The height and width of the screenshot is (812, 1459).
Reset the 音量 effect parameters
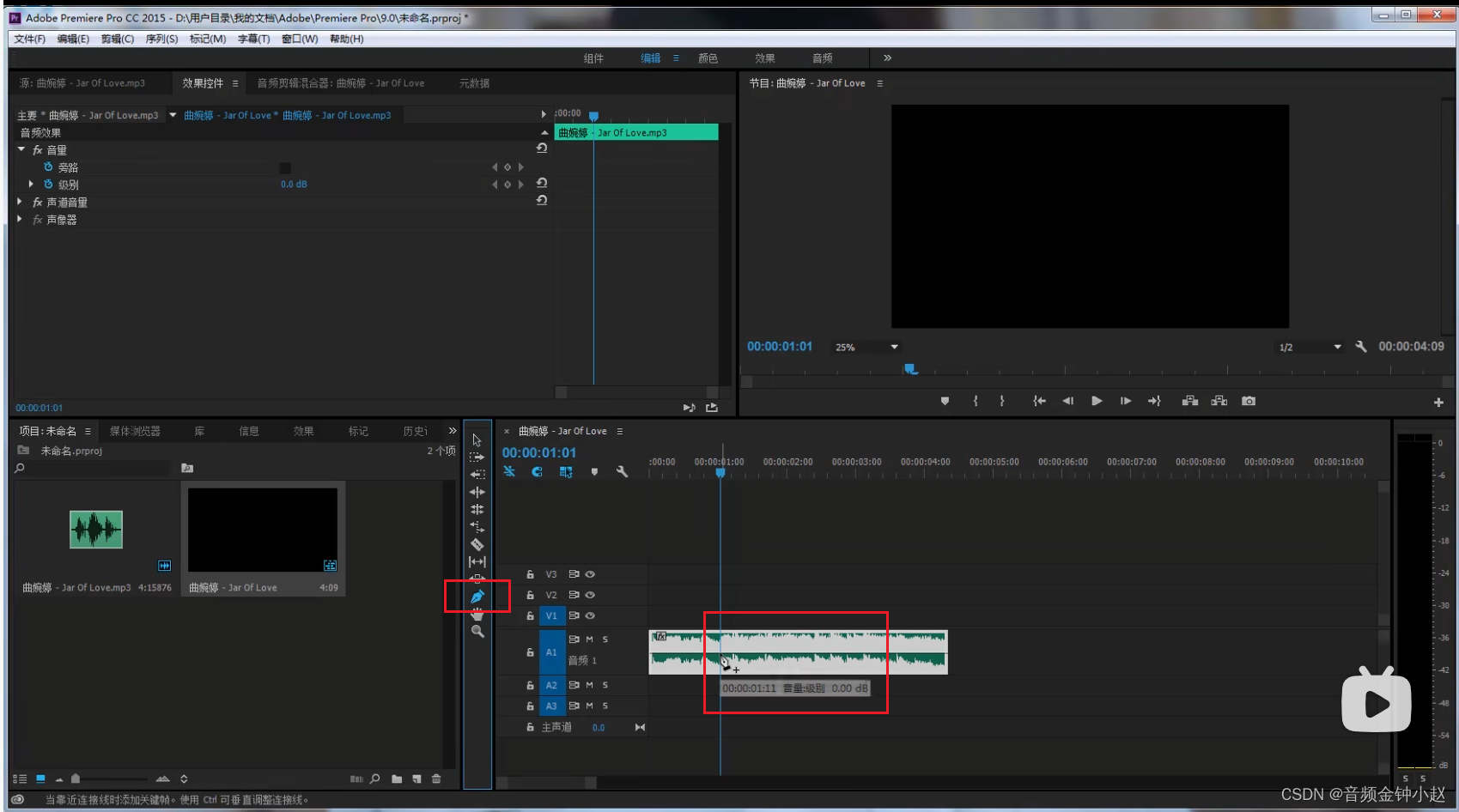(x=542, y=148)
